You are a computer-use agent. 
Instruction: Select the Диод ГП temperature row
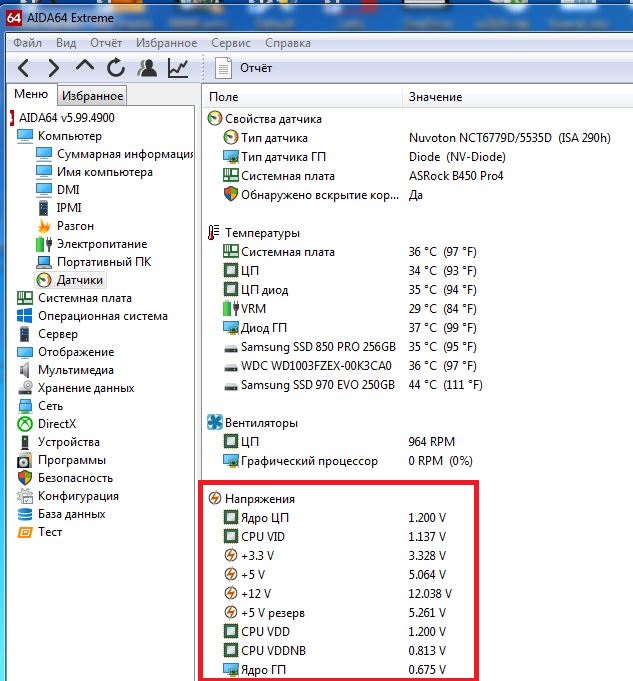coord(350,328)
